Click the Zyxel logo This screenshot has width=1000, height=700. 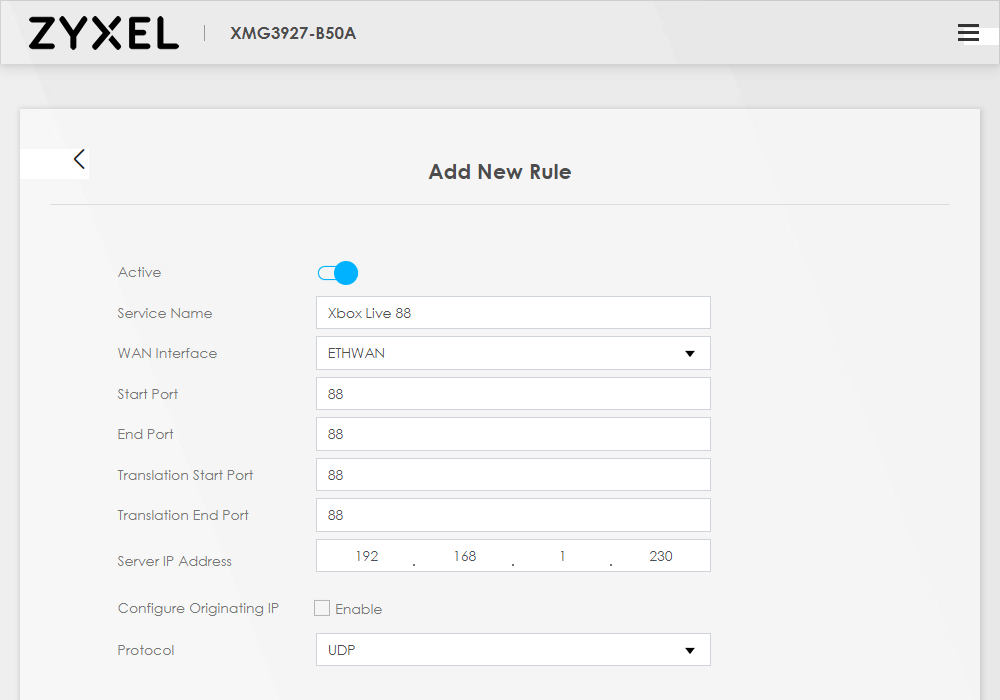tap(103, 33)
